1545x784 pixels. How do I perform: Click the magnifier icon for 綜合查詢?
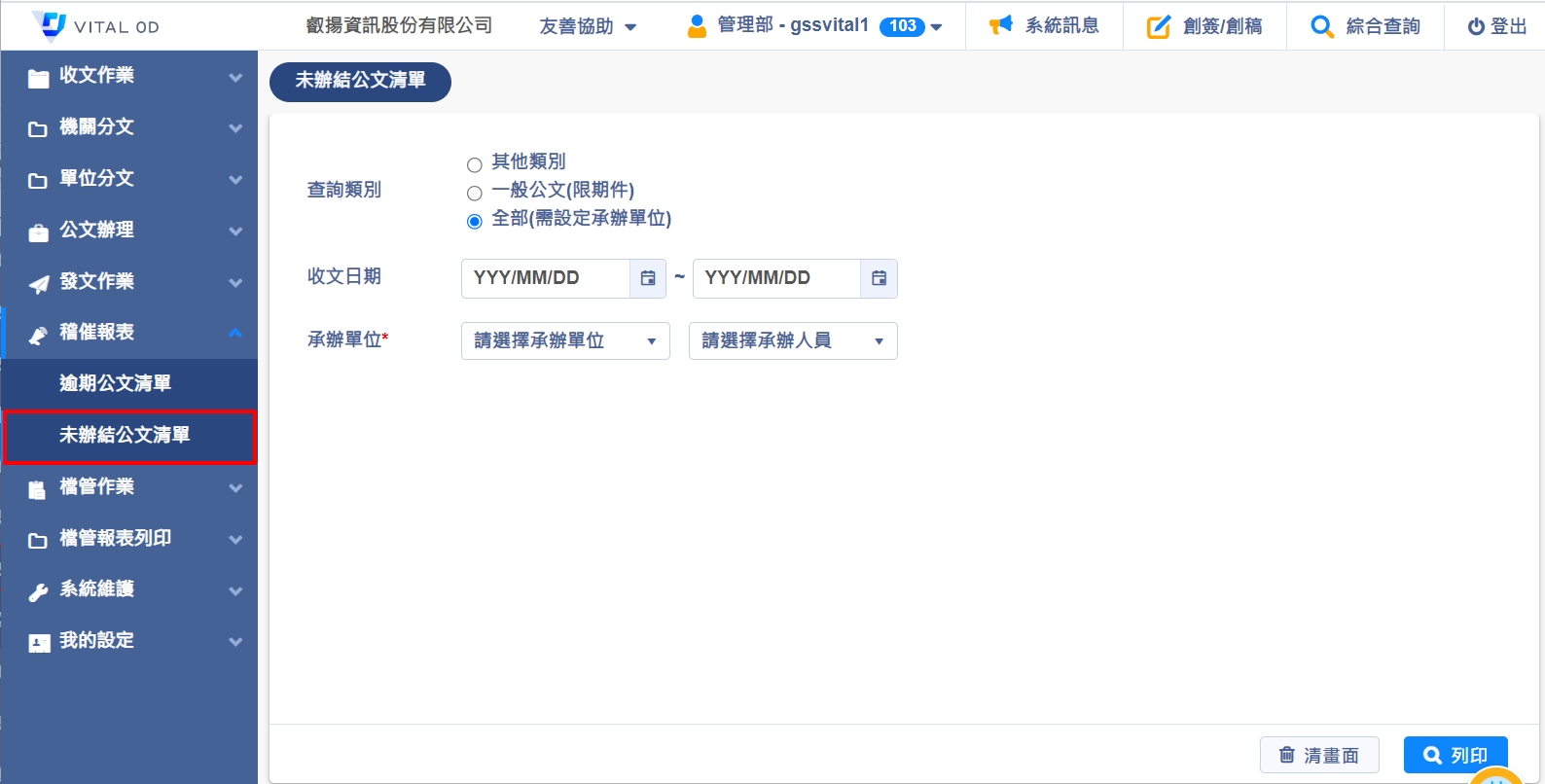click(1321, 27)
